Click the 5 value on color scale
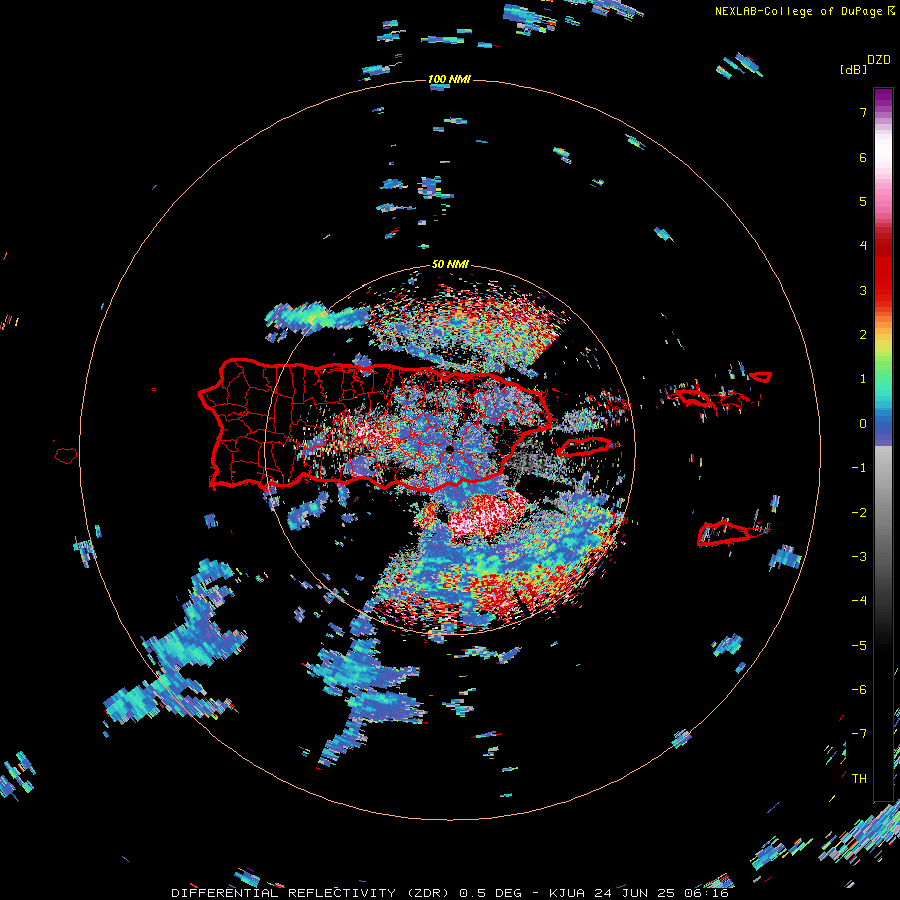Viewport: 900px width, 900px height. tap(863, 201)
